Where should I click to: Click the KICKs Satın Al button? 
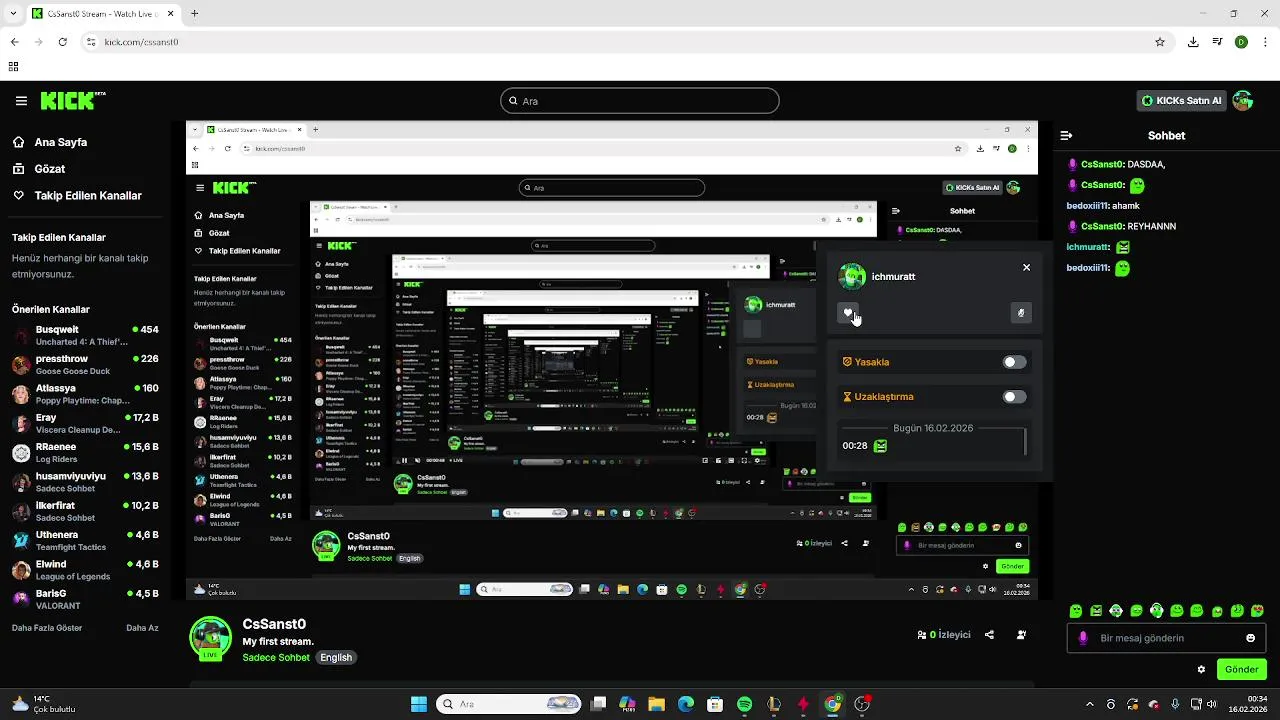1183,100
